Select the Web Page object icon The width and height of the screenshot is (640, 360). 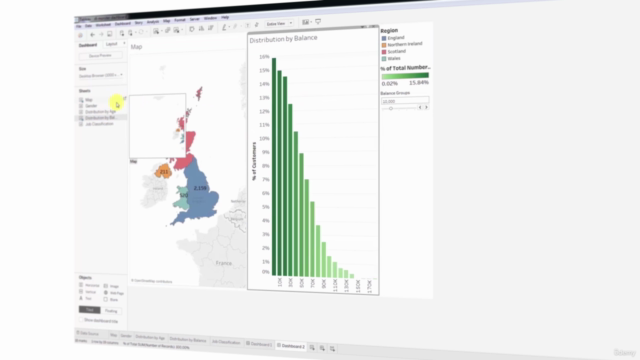(106, 293)
